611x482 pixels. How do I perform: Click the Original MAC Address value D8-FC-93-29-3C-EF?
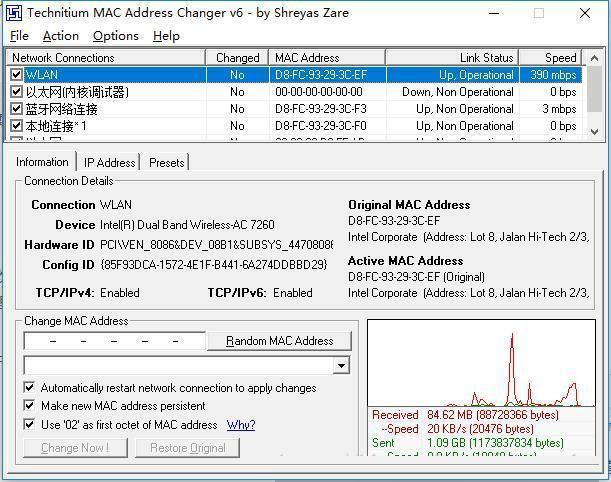point(394,221)
